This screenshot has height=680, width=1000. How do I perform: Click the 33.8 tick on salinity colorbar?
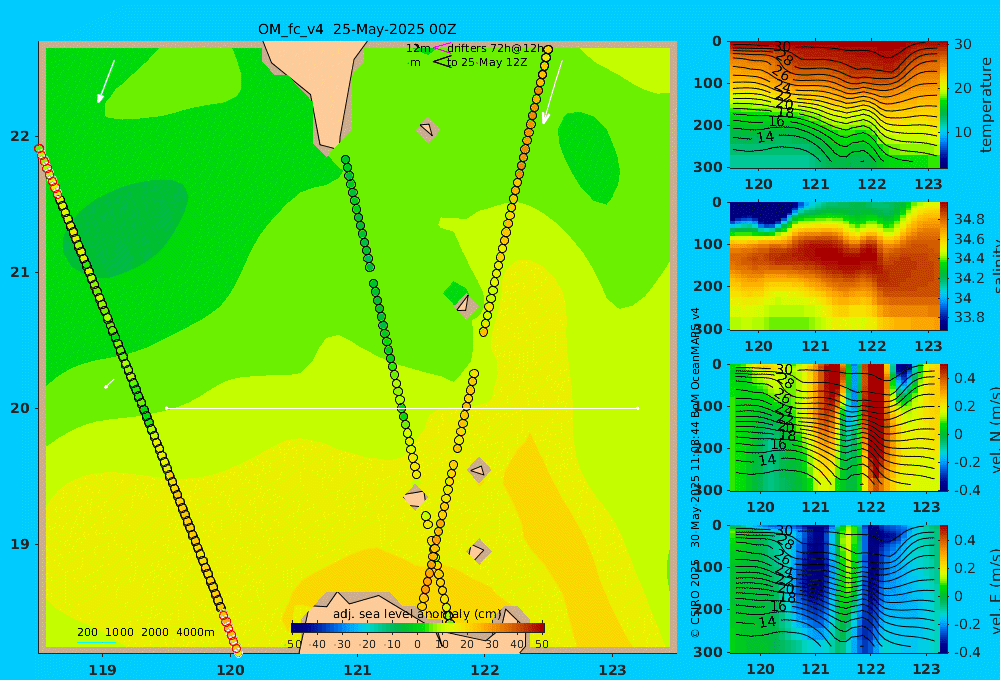click(x=969, y=317)
